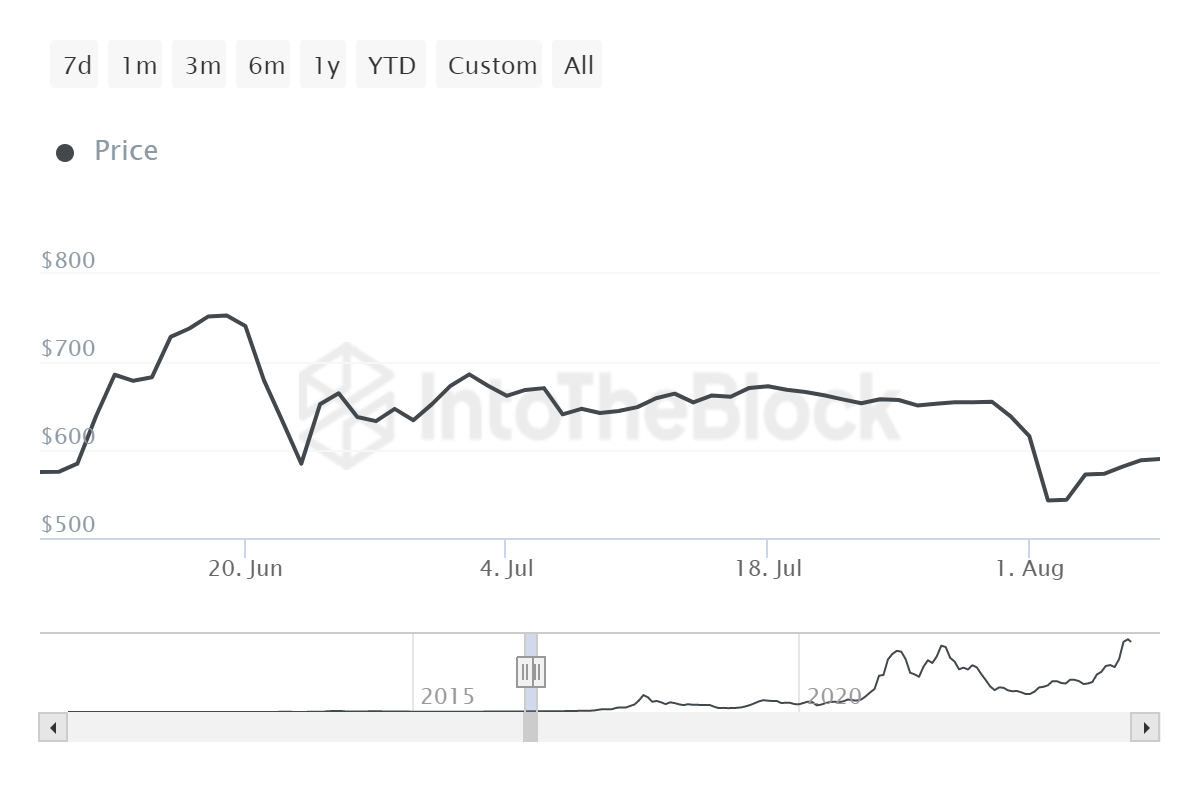1200x800 pixels.
Task: Click the 2020 marker in the navigator
Action: click(x=833, y=696)
